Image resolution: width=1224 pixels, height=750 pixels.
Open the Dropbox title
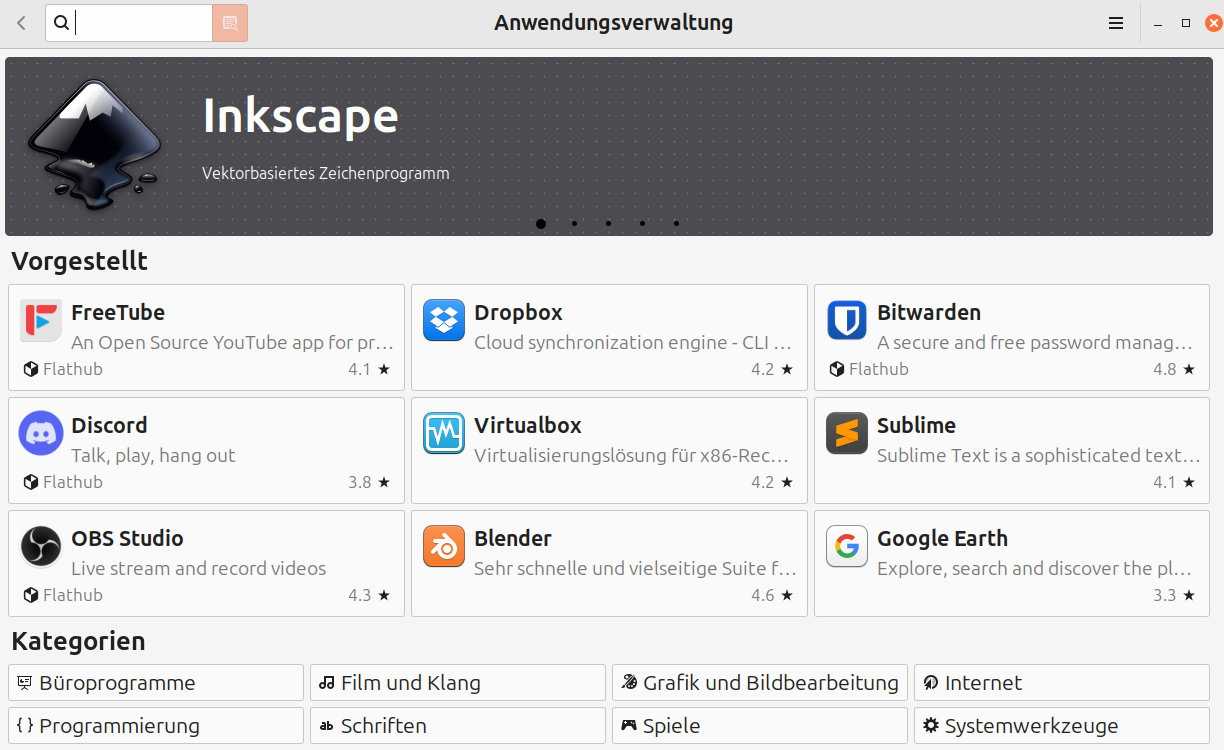[x=518, y=312]
